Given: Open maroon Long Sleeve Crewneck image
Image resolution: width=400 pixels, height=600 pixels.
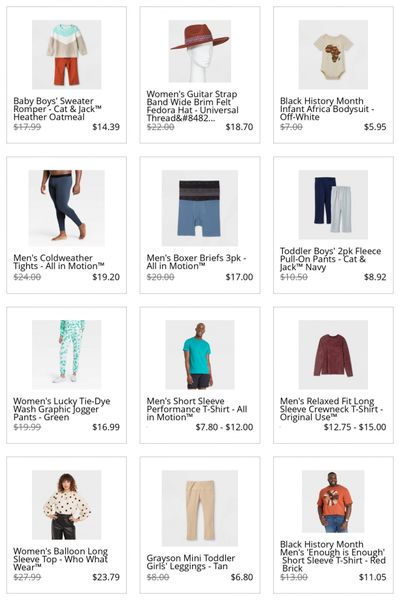Looking at the screenshot, I should 333,355.
